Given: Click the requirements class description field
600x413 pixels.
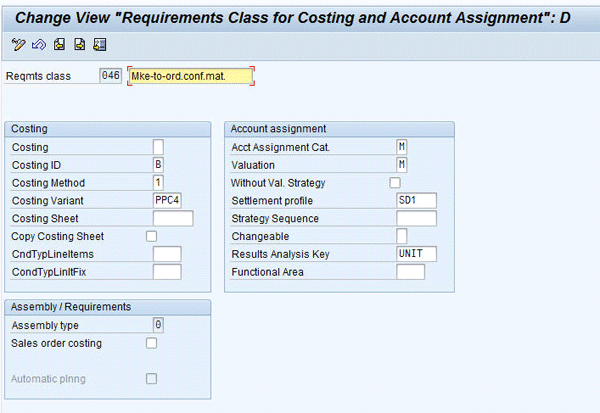Looking at the screenshot, I should coord(190,76).
